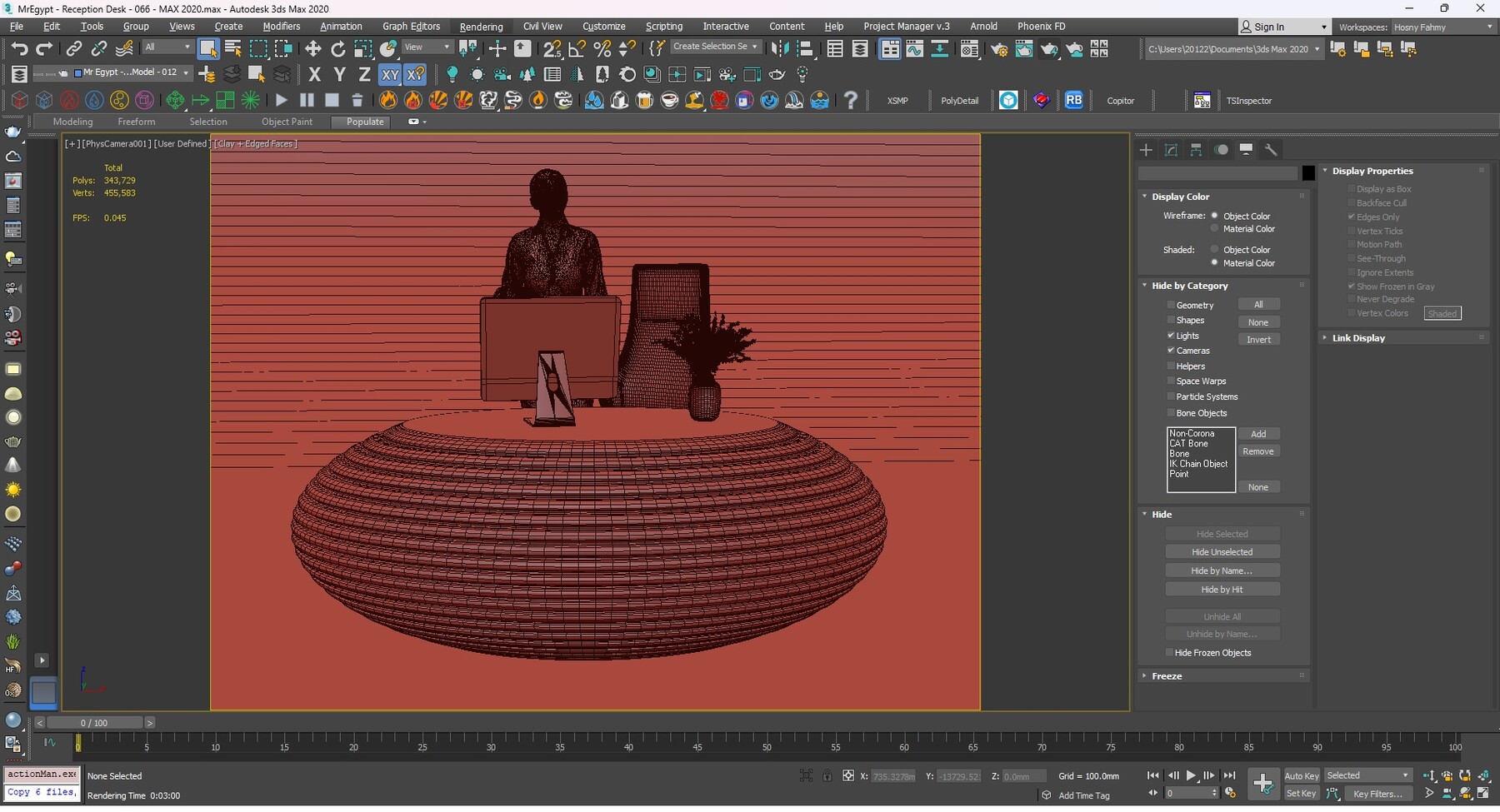The height and width of the screenshot is (812, 1500).
Task: Restrict to Y axis constraint
Action: point(339,75)
